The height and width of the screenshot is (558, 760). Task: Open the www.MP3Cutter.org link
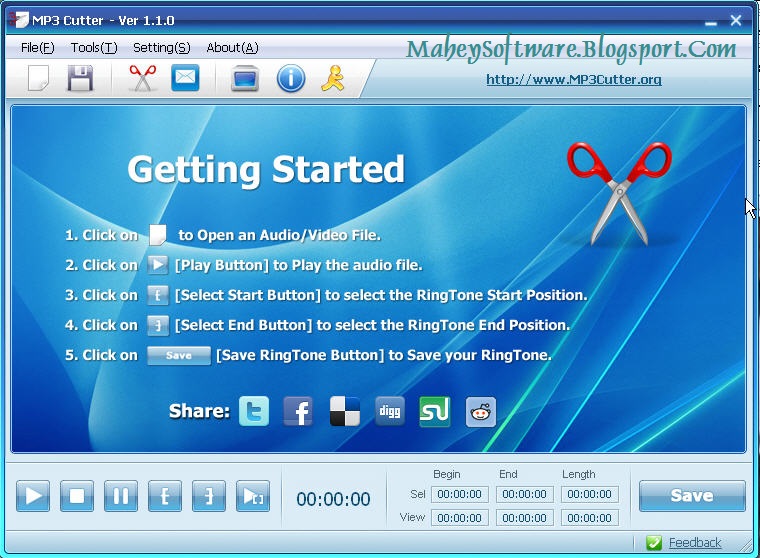click(574, 79)
